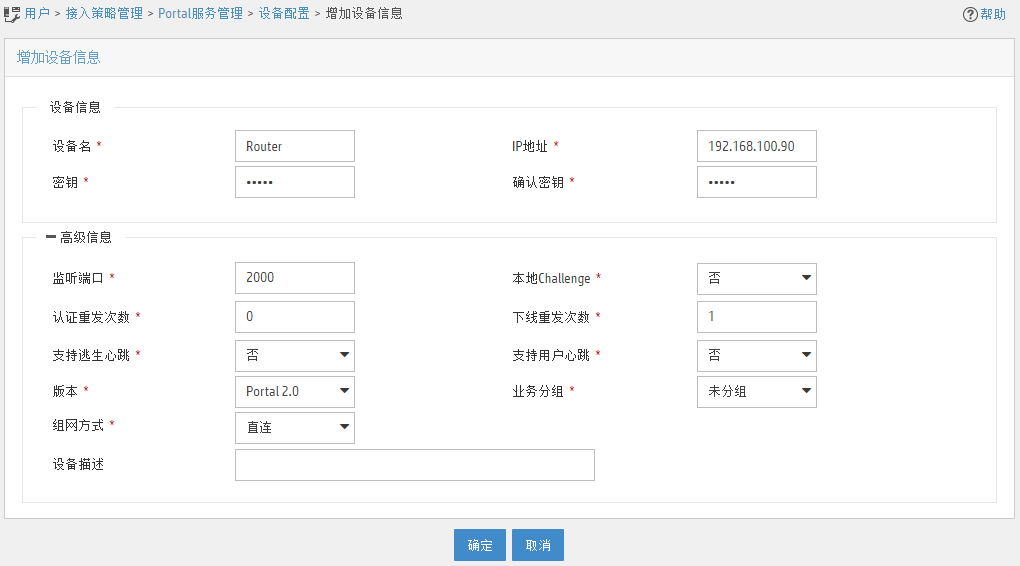1020x566 pixels.
Task: Focus the IP地址 input field
Action: 756,146
